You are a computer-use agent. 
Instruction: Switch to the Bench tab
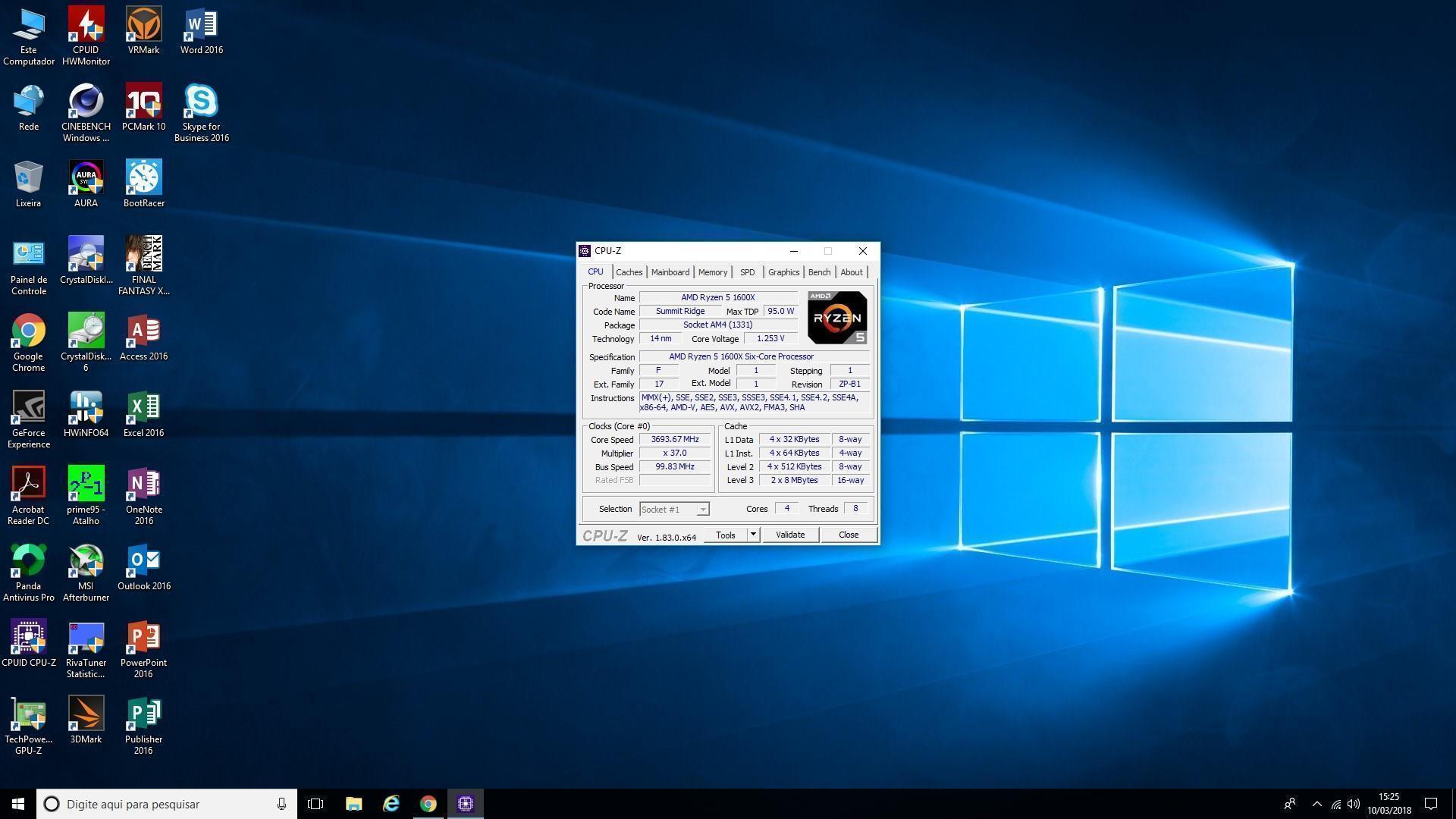[819, 272]
